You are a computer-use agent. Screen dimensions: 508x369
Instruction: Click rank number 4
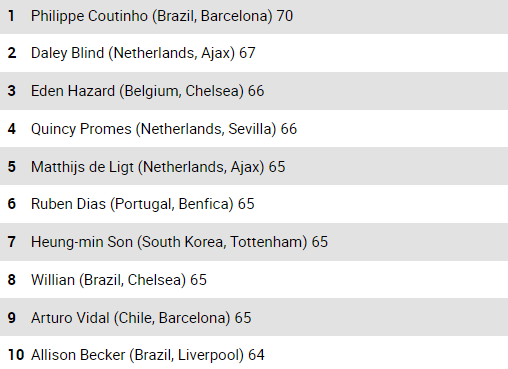coord(12,129)
